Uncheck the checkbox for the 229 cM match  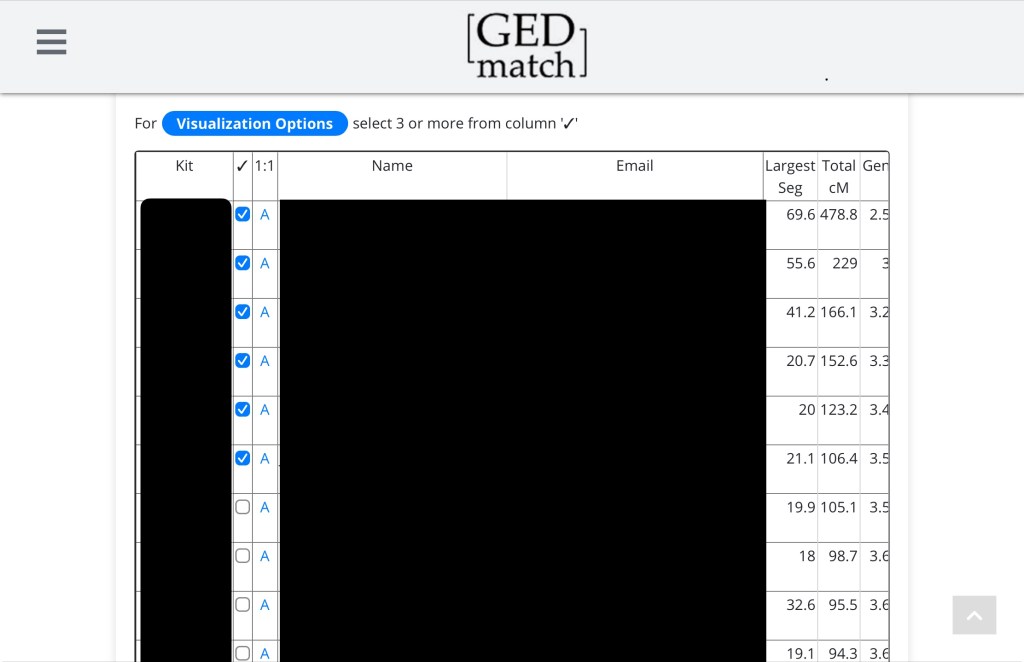pyautogui.click(x=243, y=263)
